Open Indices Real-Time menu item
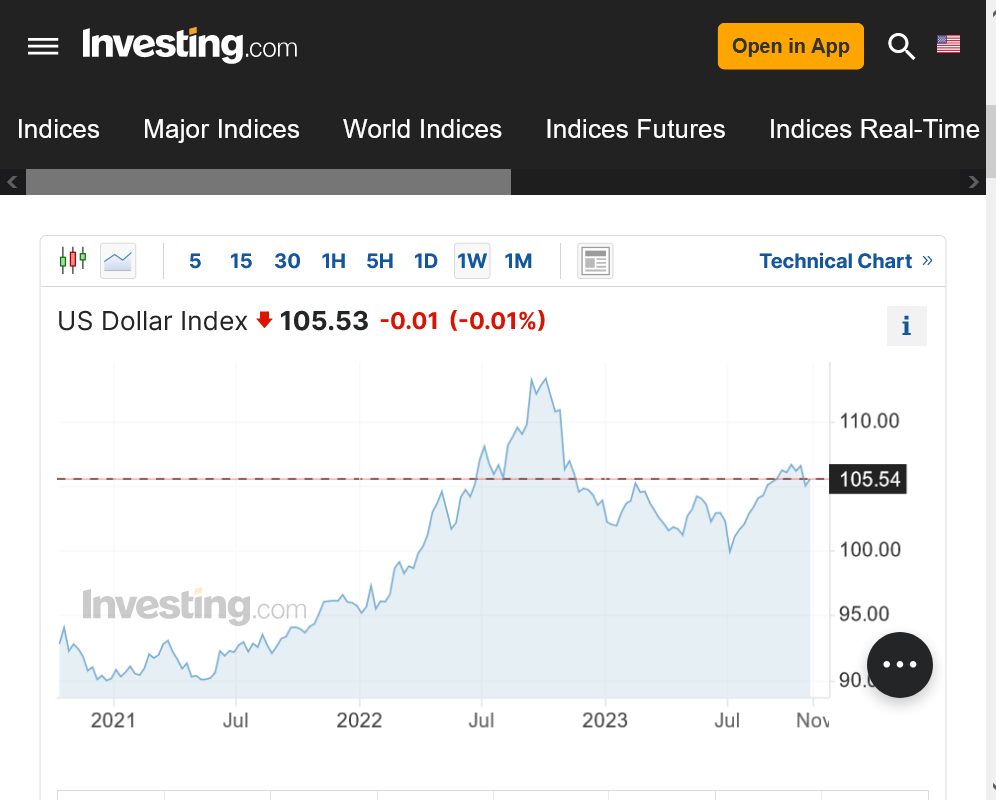The height and width of the screenshot is (808, 996). click(x=874, y=129)
